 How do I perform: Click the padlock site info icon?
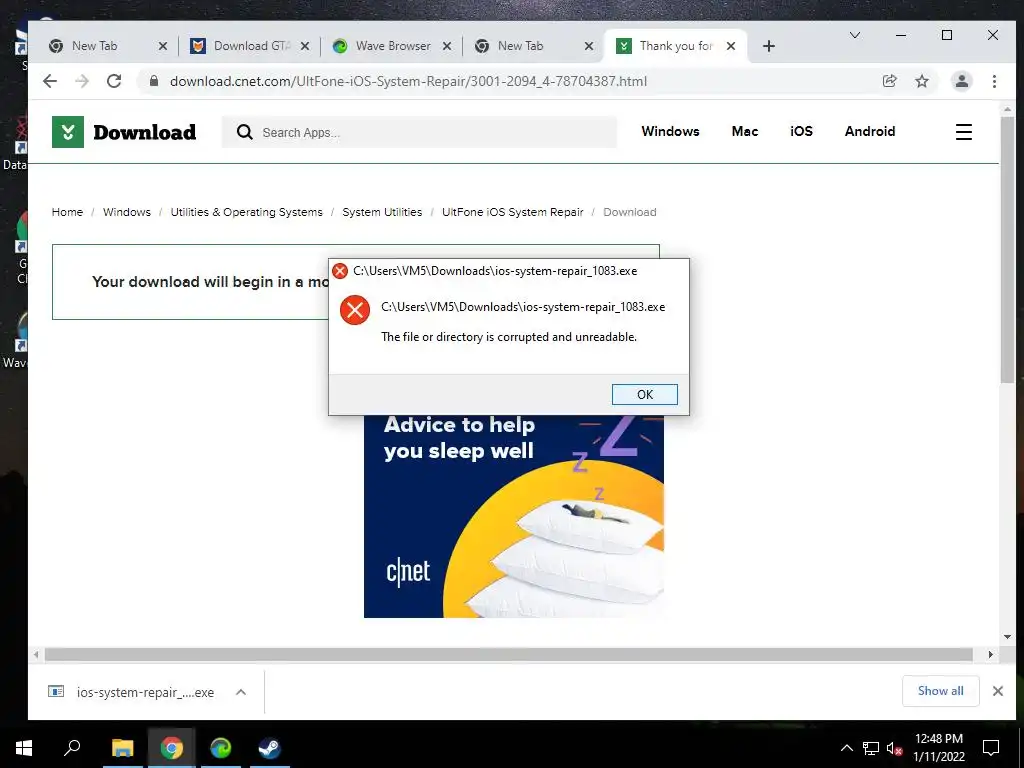point(154,81)
